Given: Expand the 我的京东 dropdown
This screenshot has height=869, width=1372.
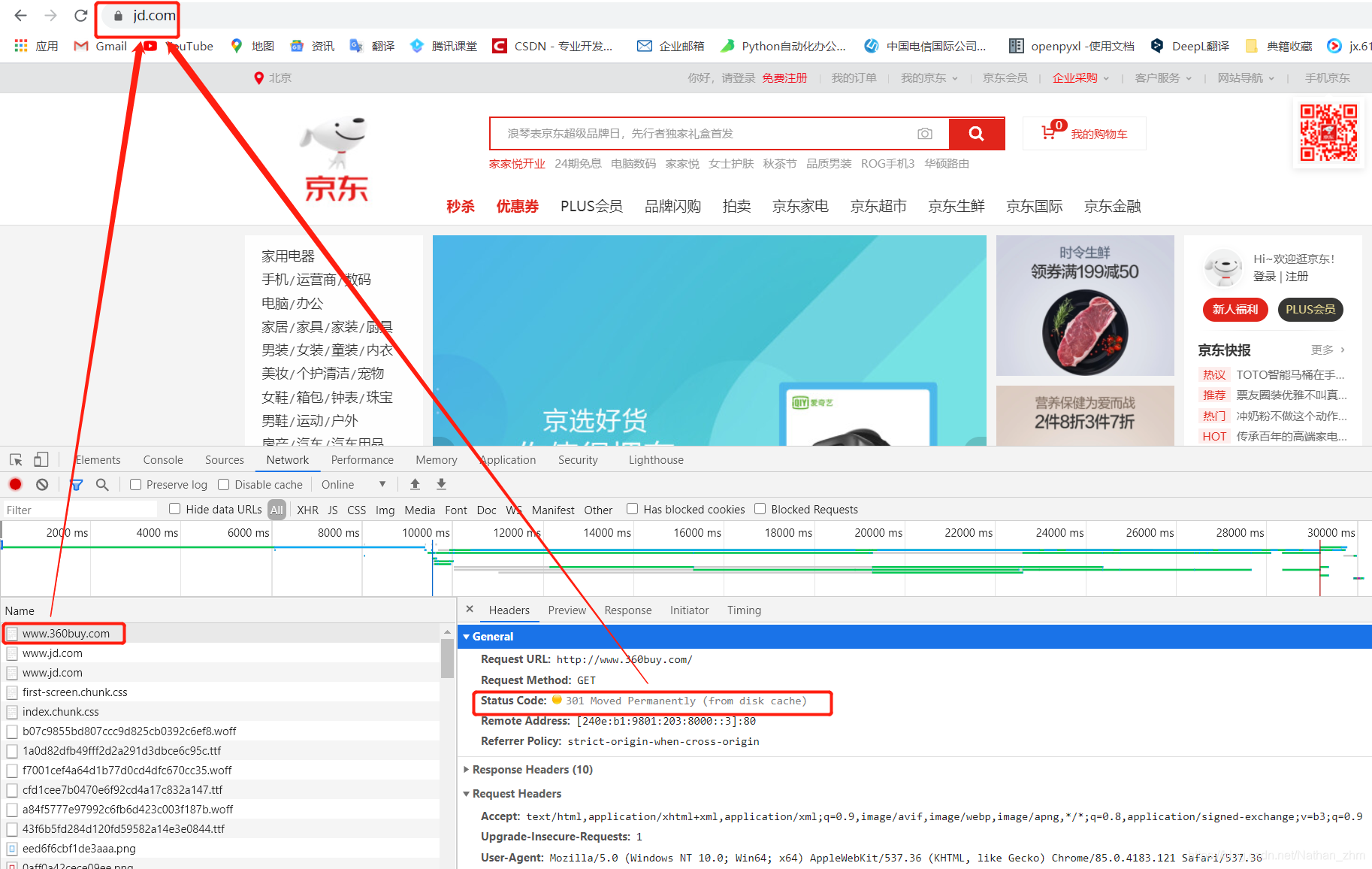Looking at the screenshot, I should 930,78.
